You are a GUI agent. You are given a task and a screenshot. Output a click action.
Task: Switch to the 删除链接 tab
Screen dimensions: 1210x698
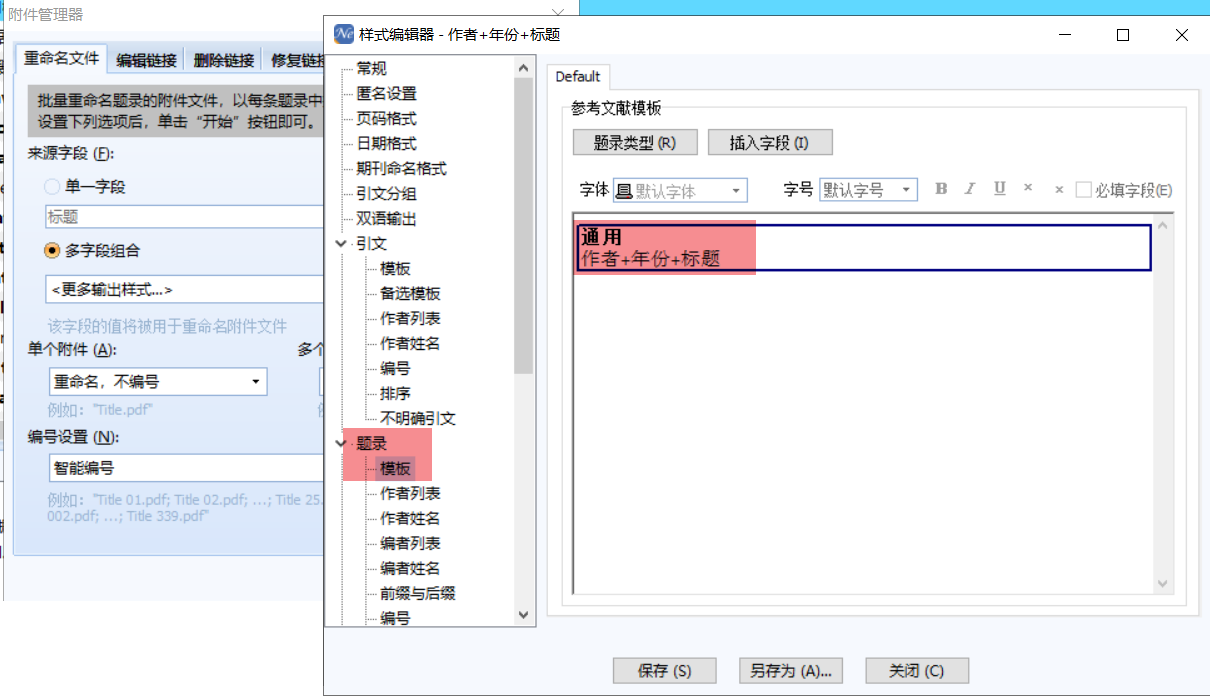coord(224,60)
